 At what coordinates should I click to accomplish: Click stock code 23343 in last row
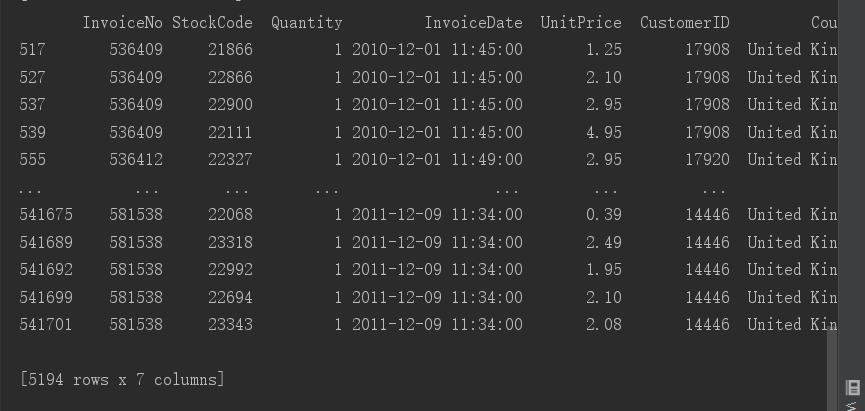coord(230,324)
